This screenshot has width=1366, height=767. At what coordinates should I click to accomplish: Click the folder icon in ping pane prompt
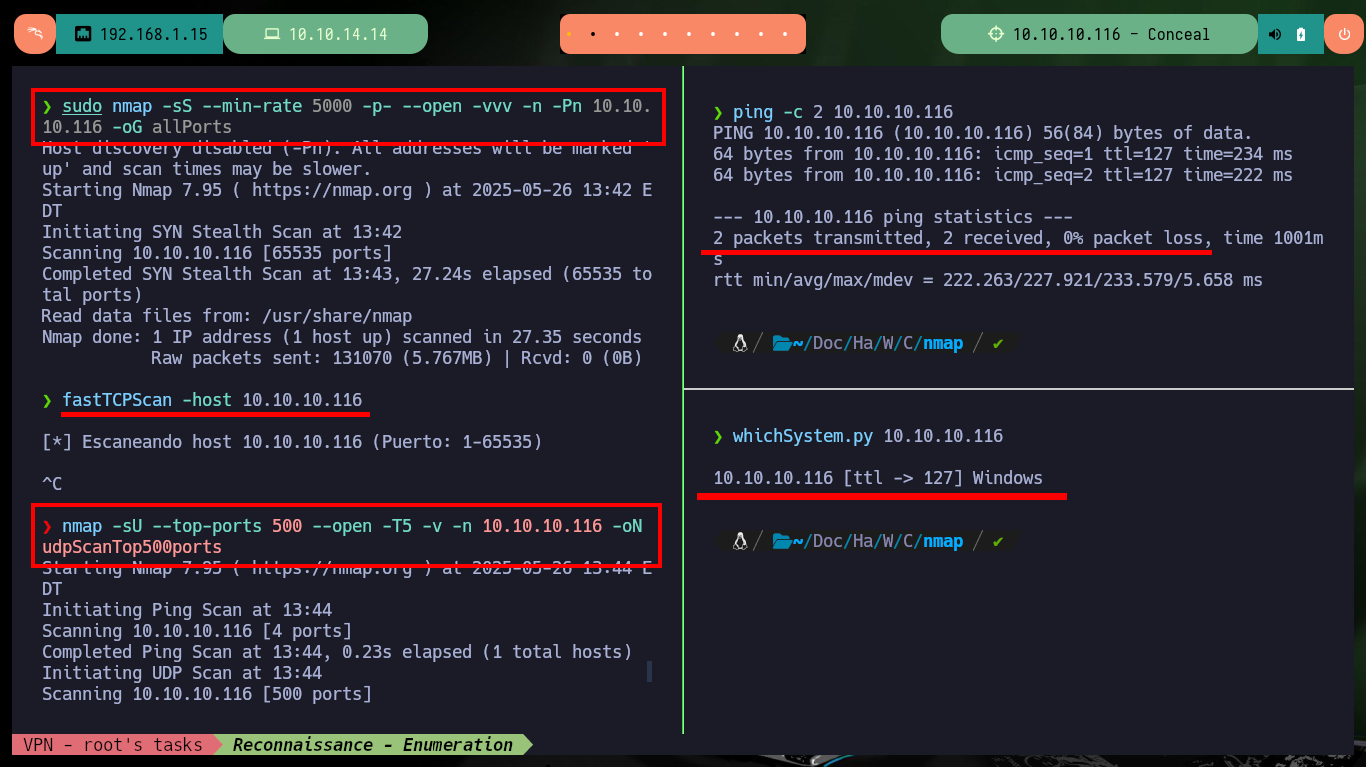[782, 343]
